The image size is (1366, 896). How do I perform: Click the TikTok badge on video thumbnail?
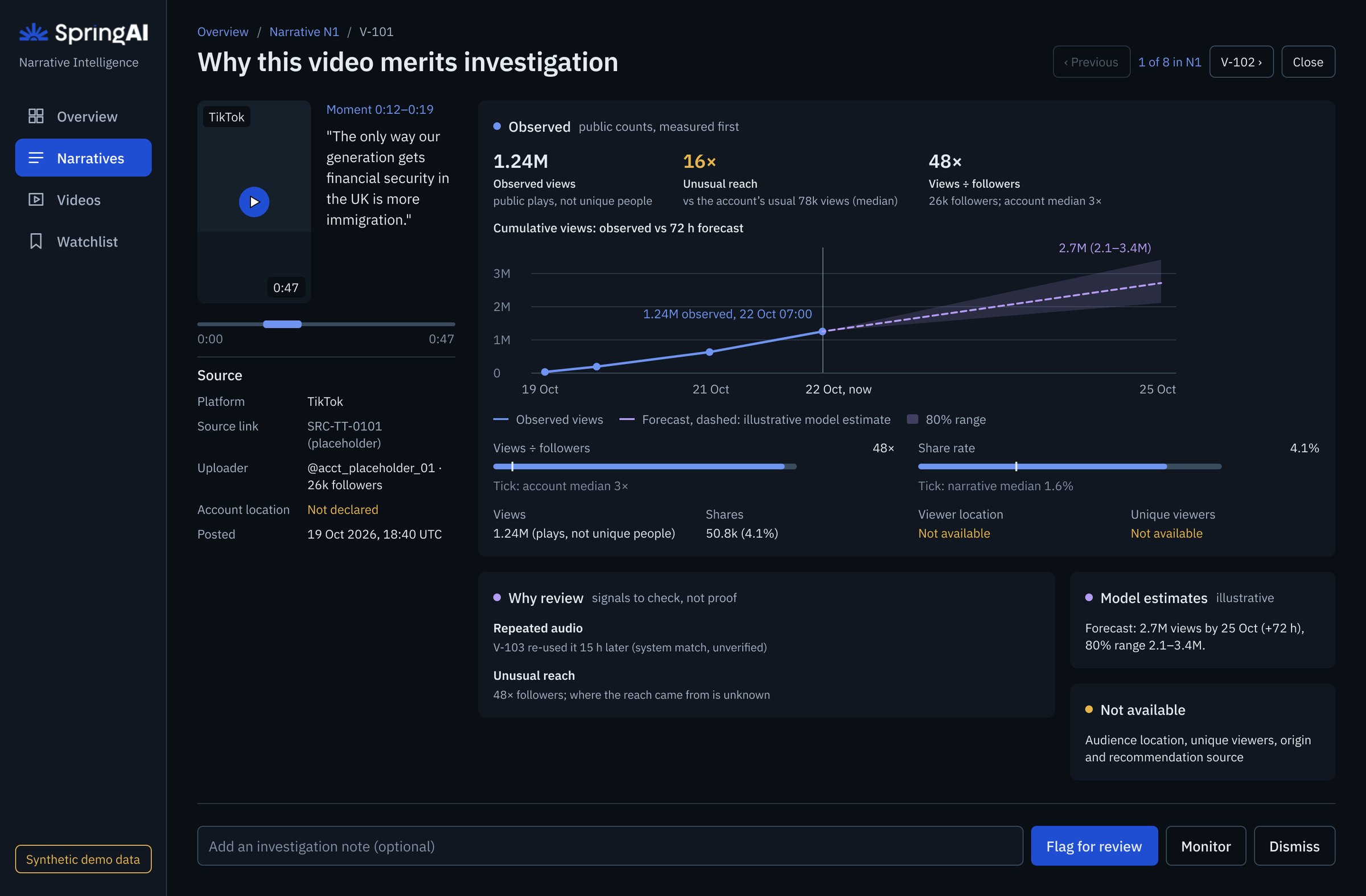pos(226,117)
